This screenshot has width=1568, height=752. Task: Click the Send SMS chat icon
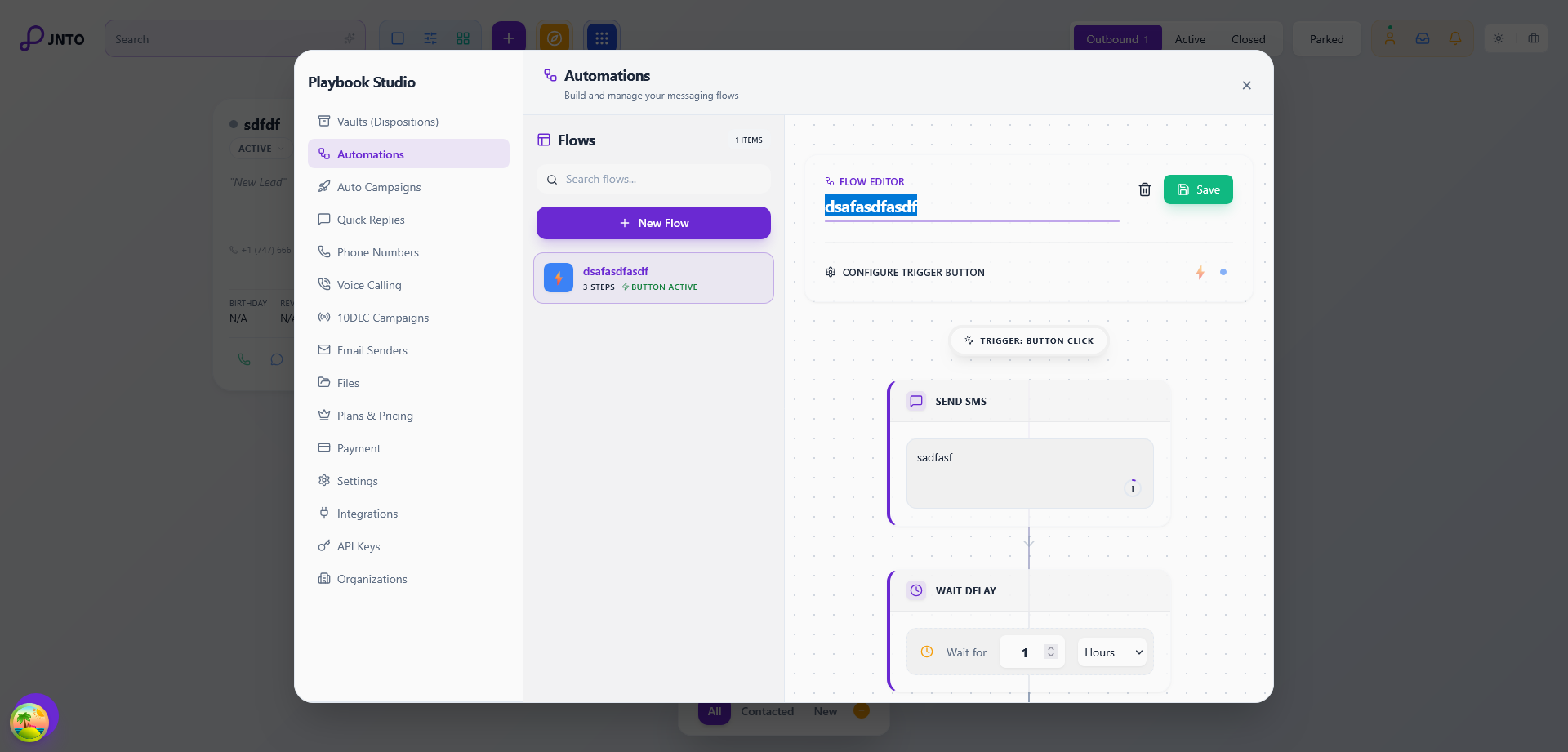[x=916, y=401]
